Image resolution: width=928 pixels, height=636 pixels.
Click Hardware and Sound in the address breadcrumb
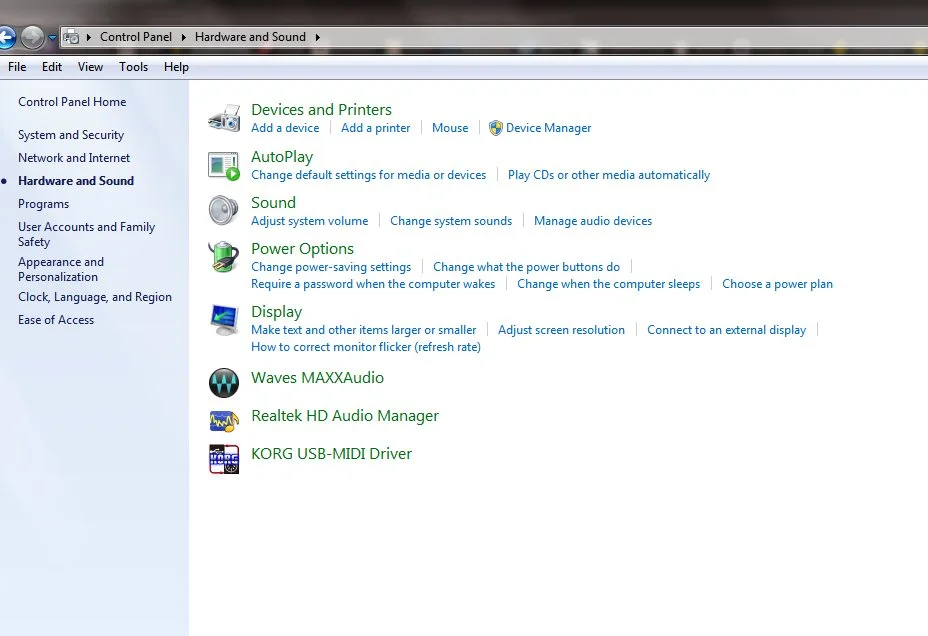tap(250, 37)
